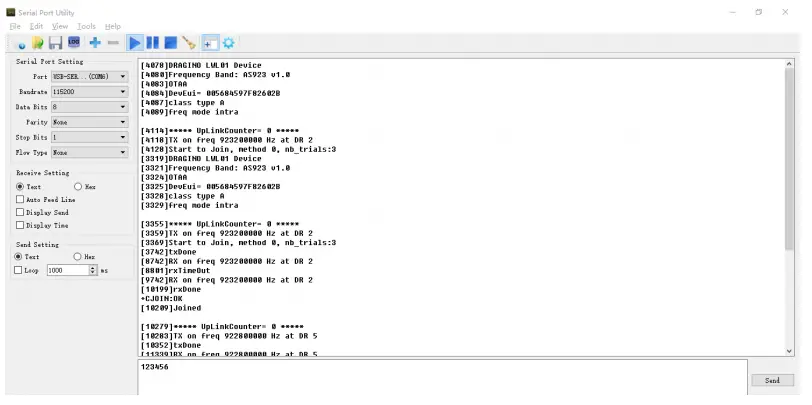
Task: Select Hex in Receive Setting
Action: tap(85, 186)
